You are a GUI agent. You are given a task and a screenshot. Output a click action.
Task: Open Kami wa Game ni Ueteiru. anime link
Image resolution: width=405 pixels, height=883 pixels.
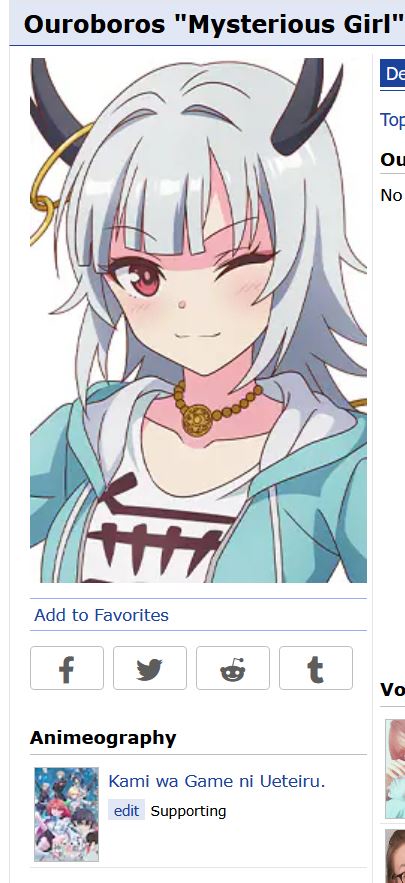[x=217, y=781]
